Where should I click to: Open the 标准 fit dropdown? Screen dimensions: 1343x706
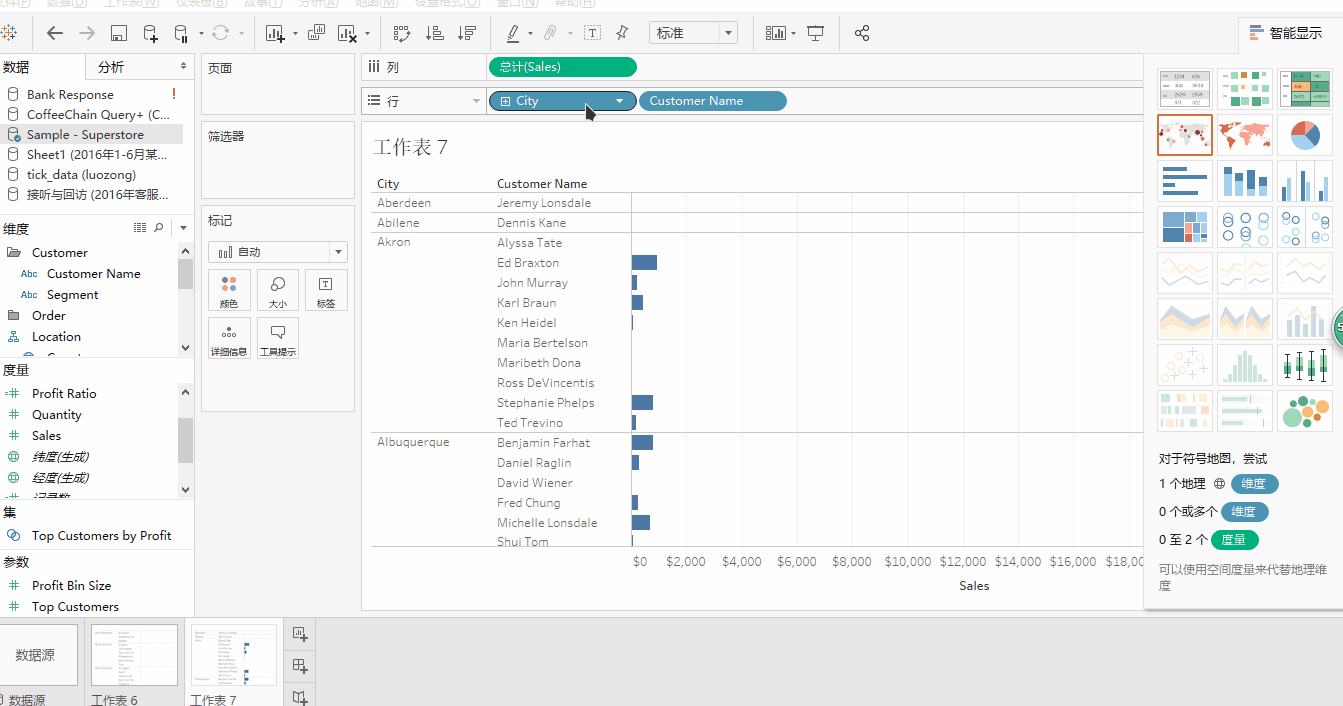[x=729, y=32]
